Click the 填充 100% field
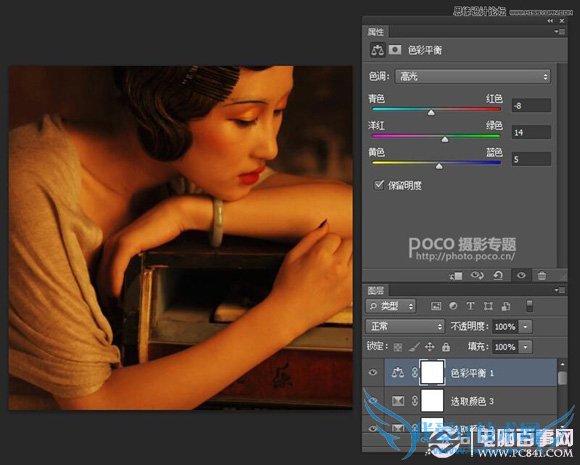This screenshot has height=465, width=580. (x=505, y=347)
